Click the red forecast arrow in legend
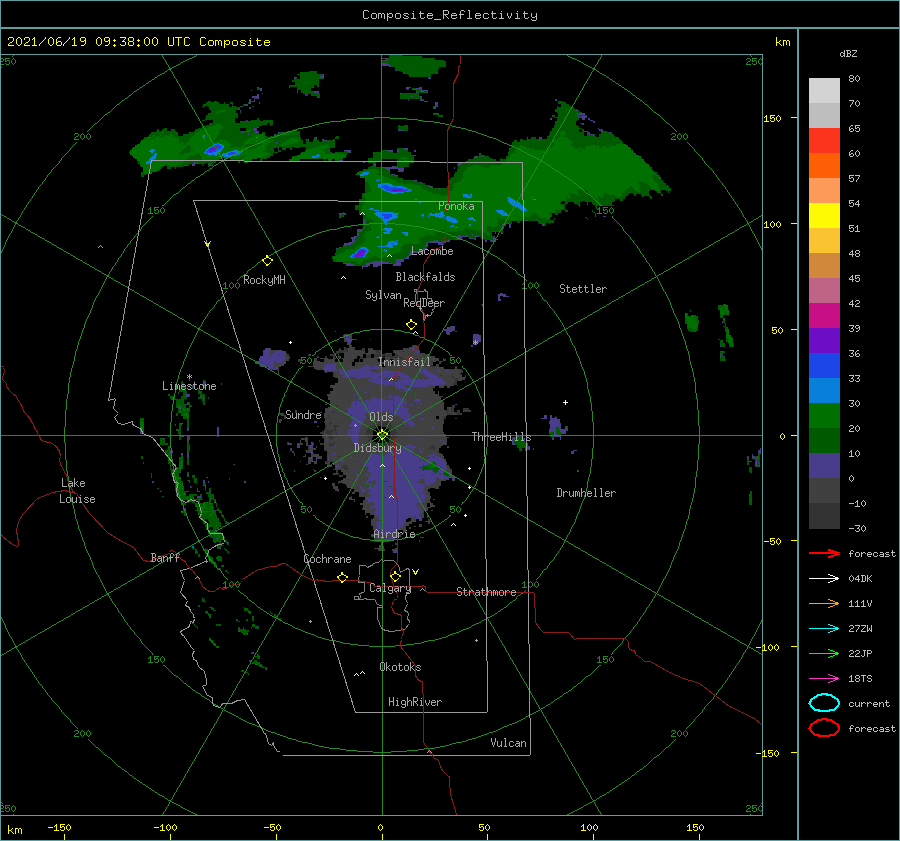This screenshot has height=841, width=900. pos(824,553)
